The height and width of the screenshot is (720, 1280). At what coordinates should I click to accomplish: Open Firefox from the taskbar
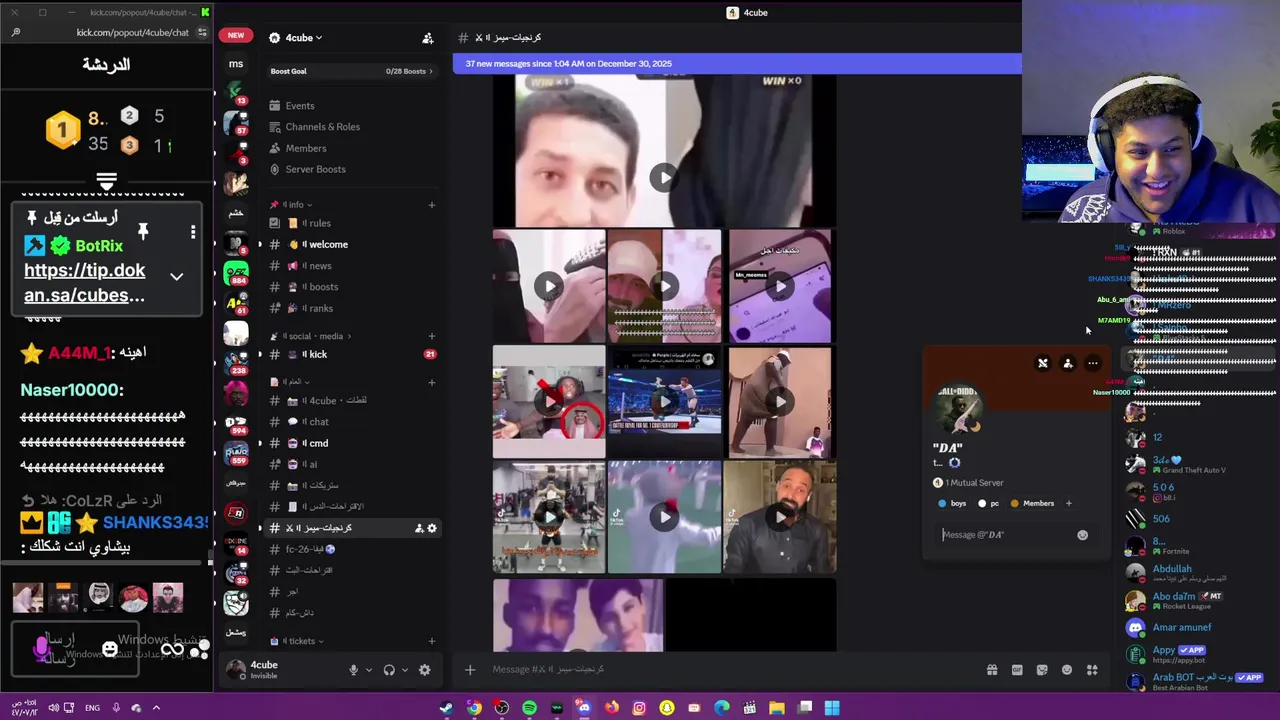[x=612, y=708]
